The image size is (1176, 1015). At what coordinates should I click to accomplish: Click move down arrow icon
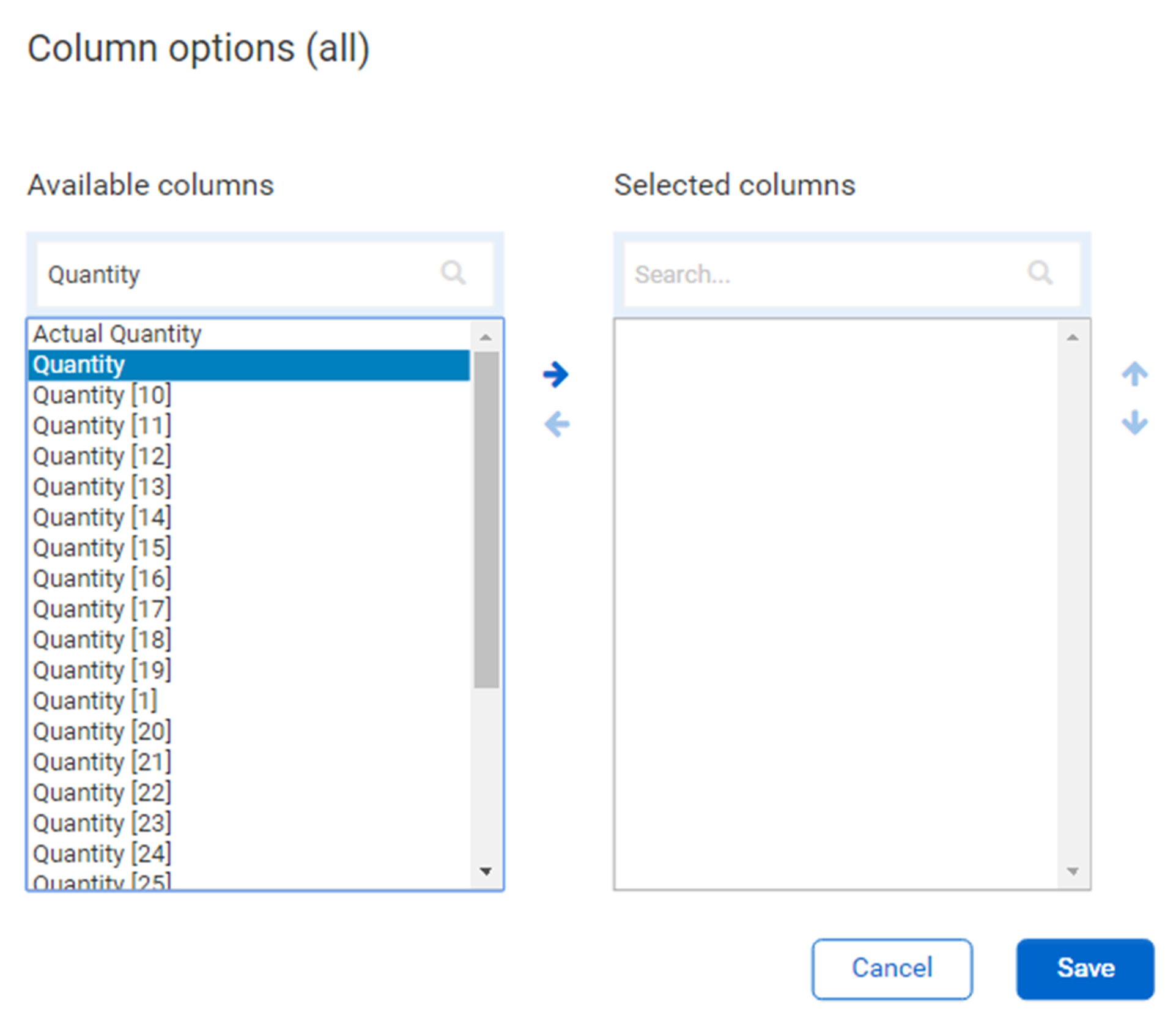pyautogui.click(x=1134, y=422)
